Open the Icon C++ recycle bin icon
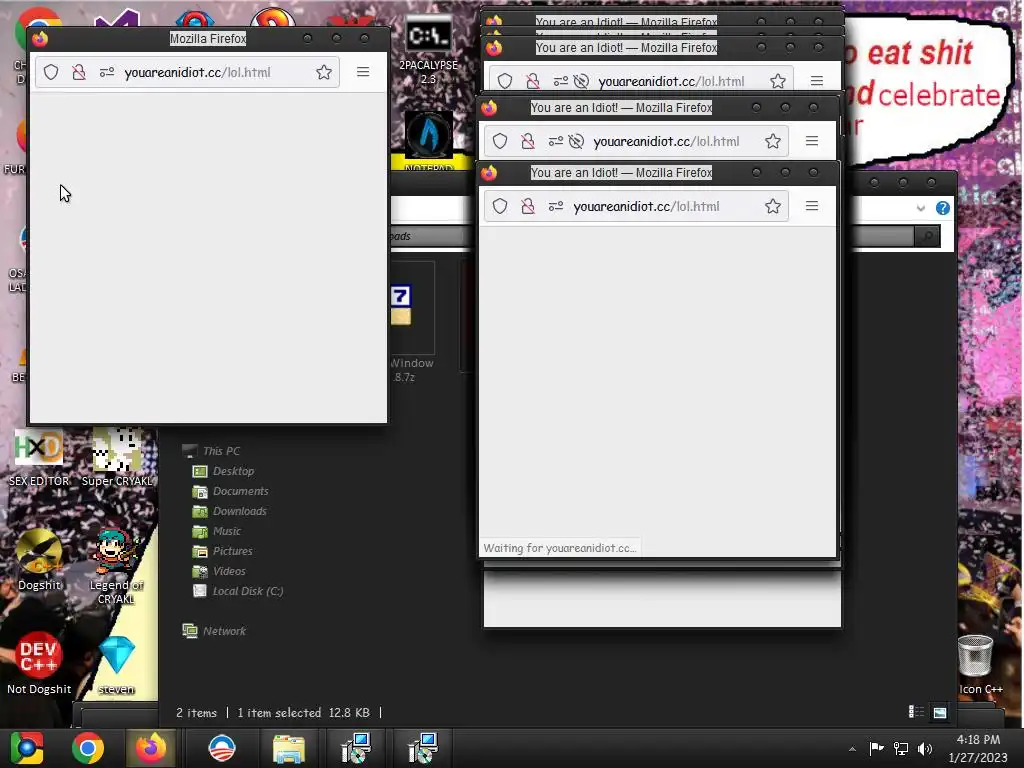 (978, 665)
